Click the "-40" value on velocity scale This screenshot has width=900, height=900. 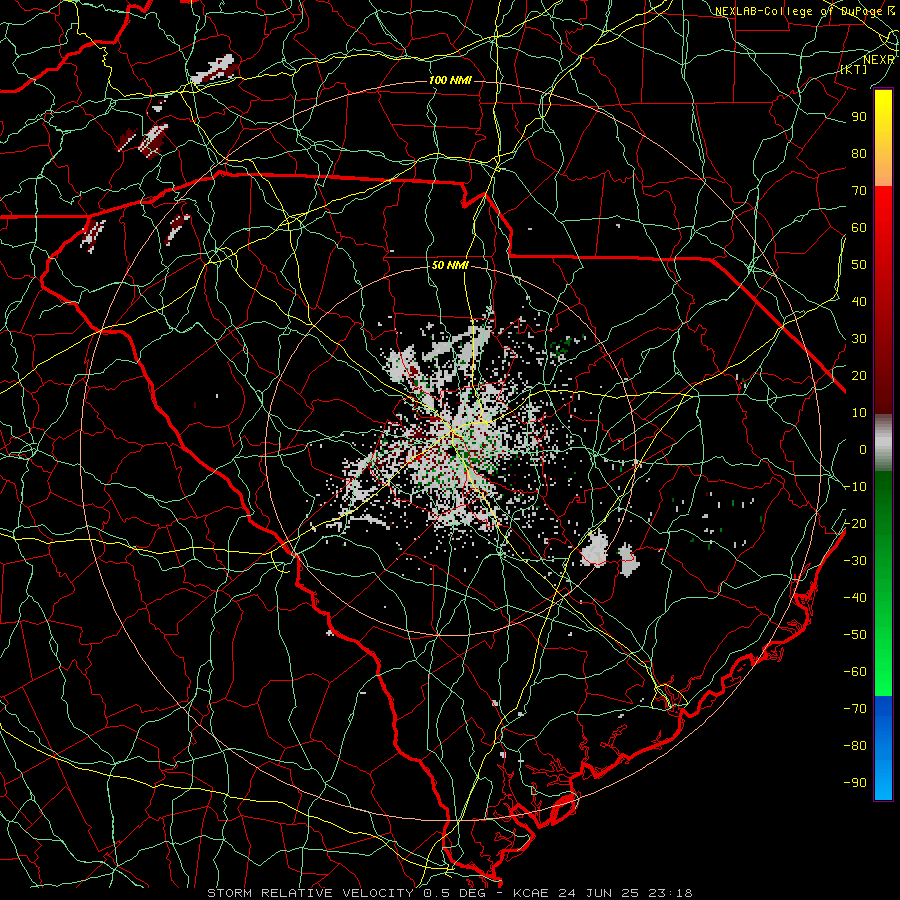tap(855, 598)
